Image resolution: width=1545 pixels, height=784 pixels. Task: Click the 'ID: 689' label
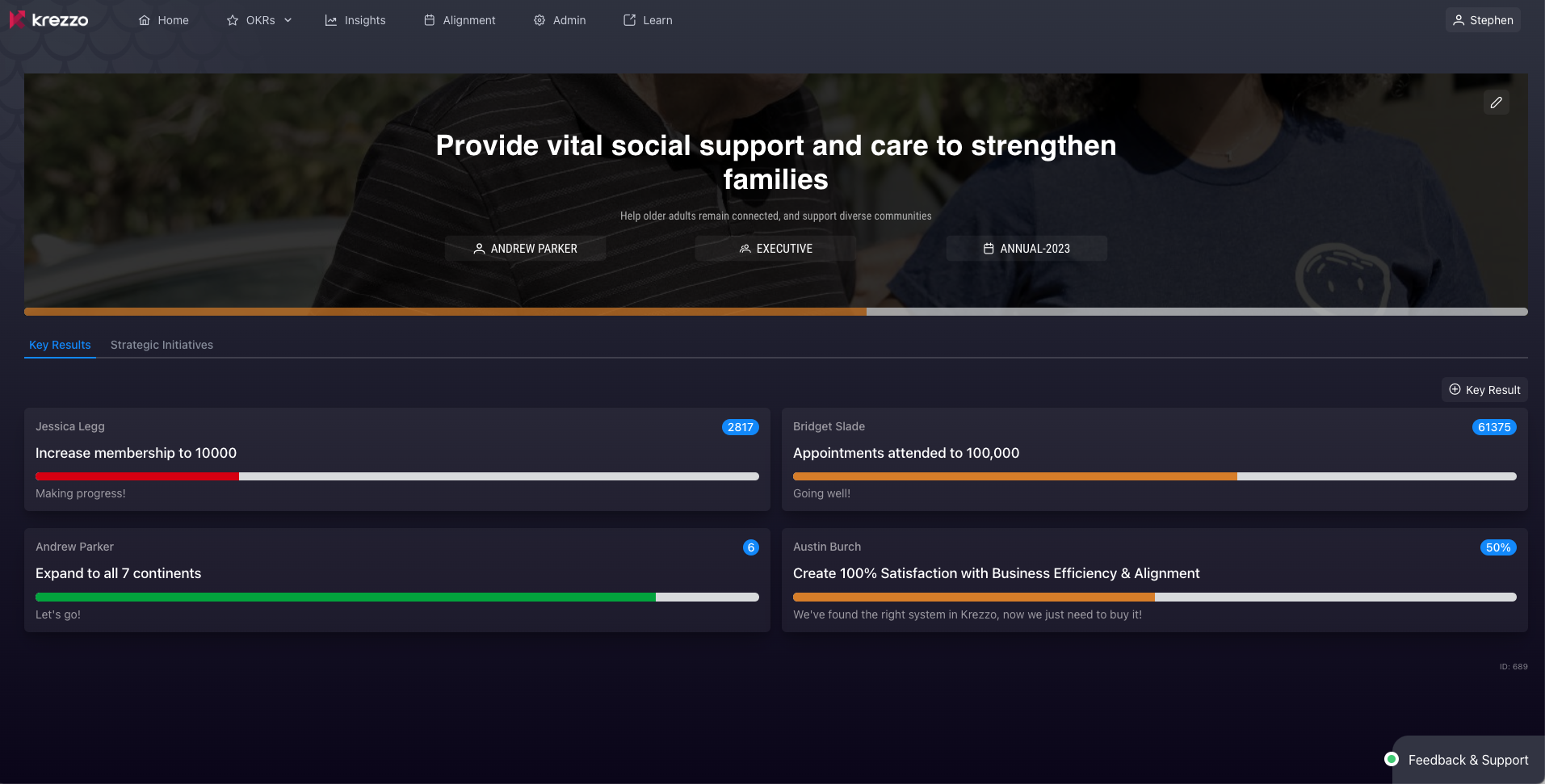click(1514, 667)
